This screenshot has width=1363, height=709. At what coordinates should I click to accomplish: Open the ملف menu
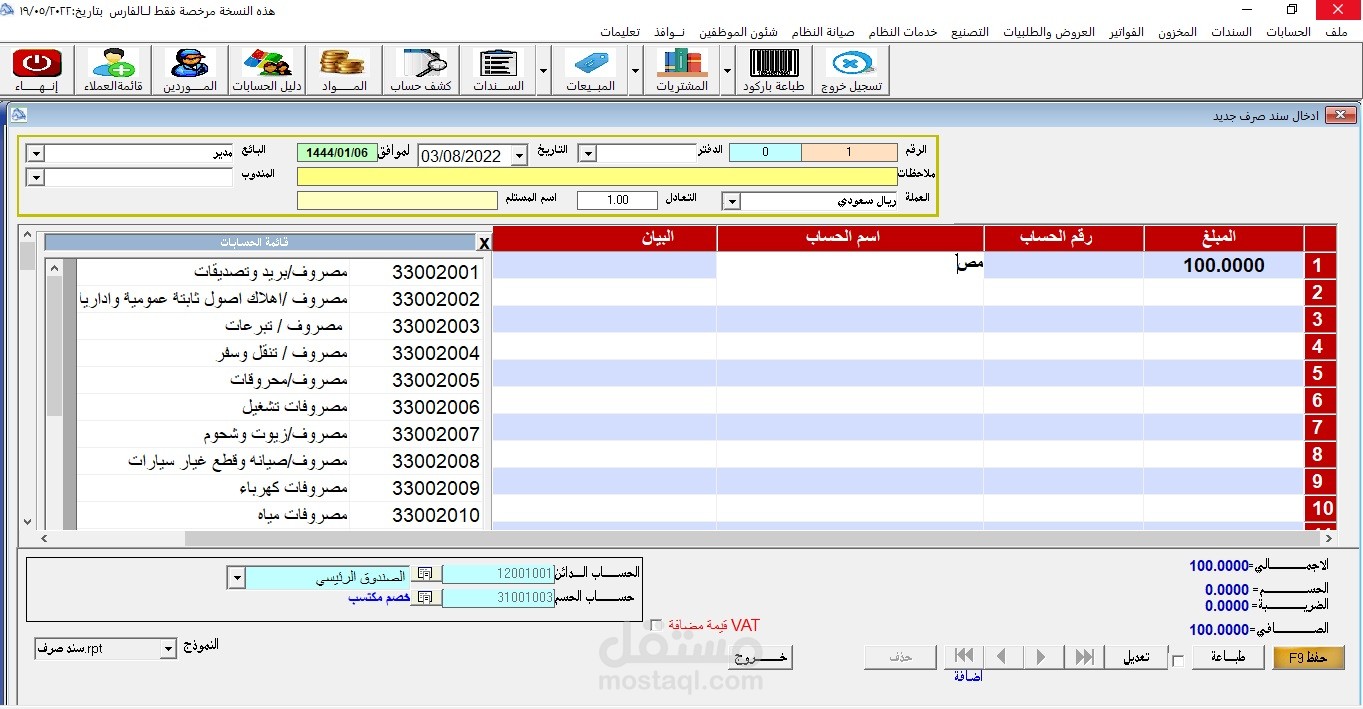click(x=1336, y=32)
